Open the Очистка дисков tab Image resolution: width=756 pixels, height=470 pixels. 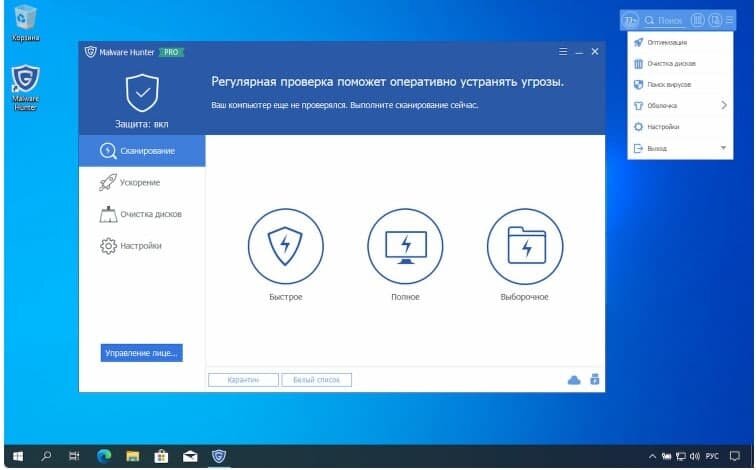[142, 214]
